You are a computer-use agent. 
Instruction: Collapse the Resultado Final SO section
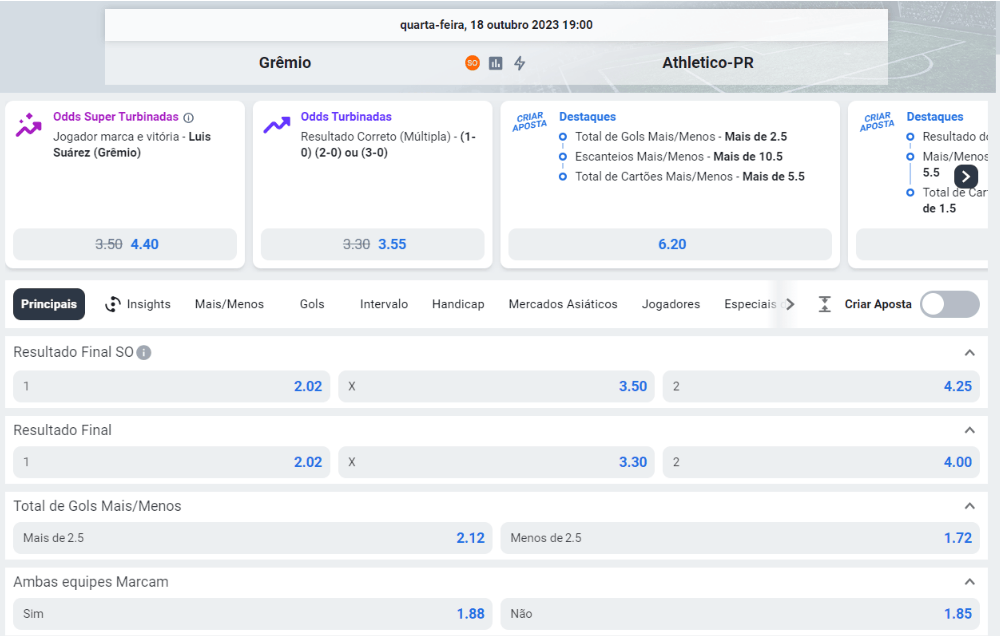[969, 353]
